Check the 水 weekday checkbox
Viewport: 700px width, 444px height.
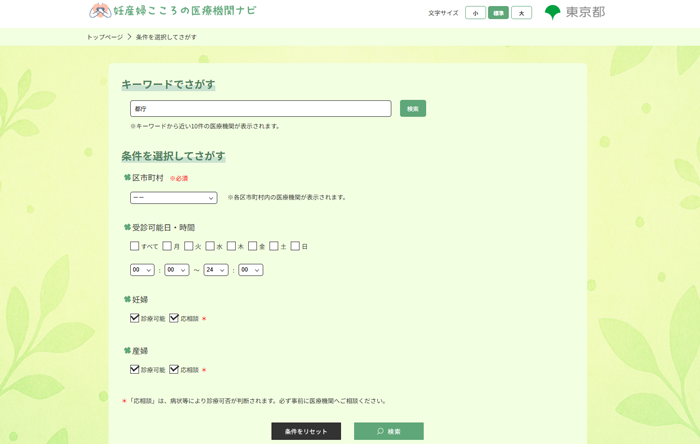tap(210, 246)
